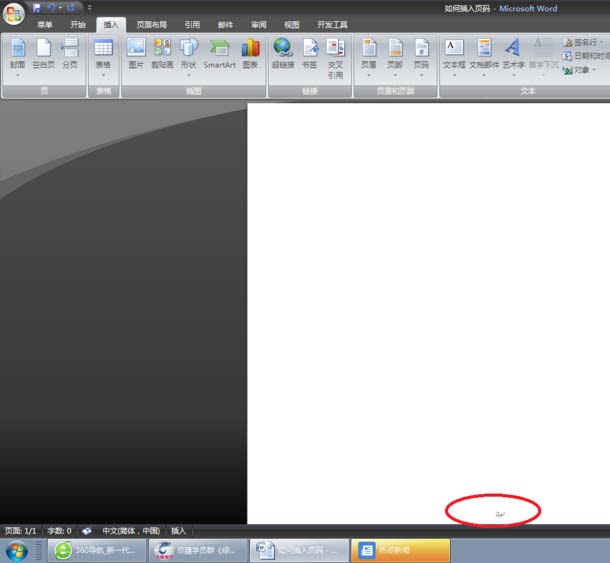Insert a SmartArt graphic

(219, 55)
